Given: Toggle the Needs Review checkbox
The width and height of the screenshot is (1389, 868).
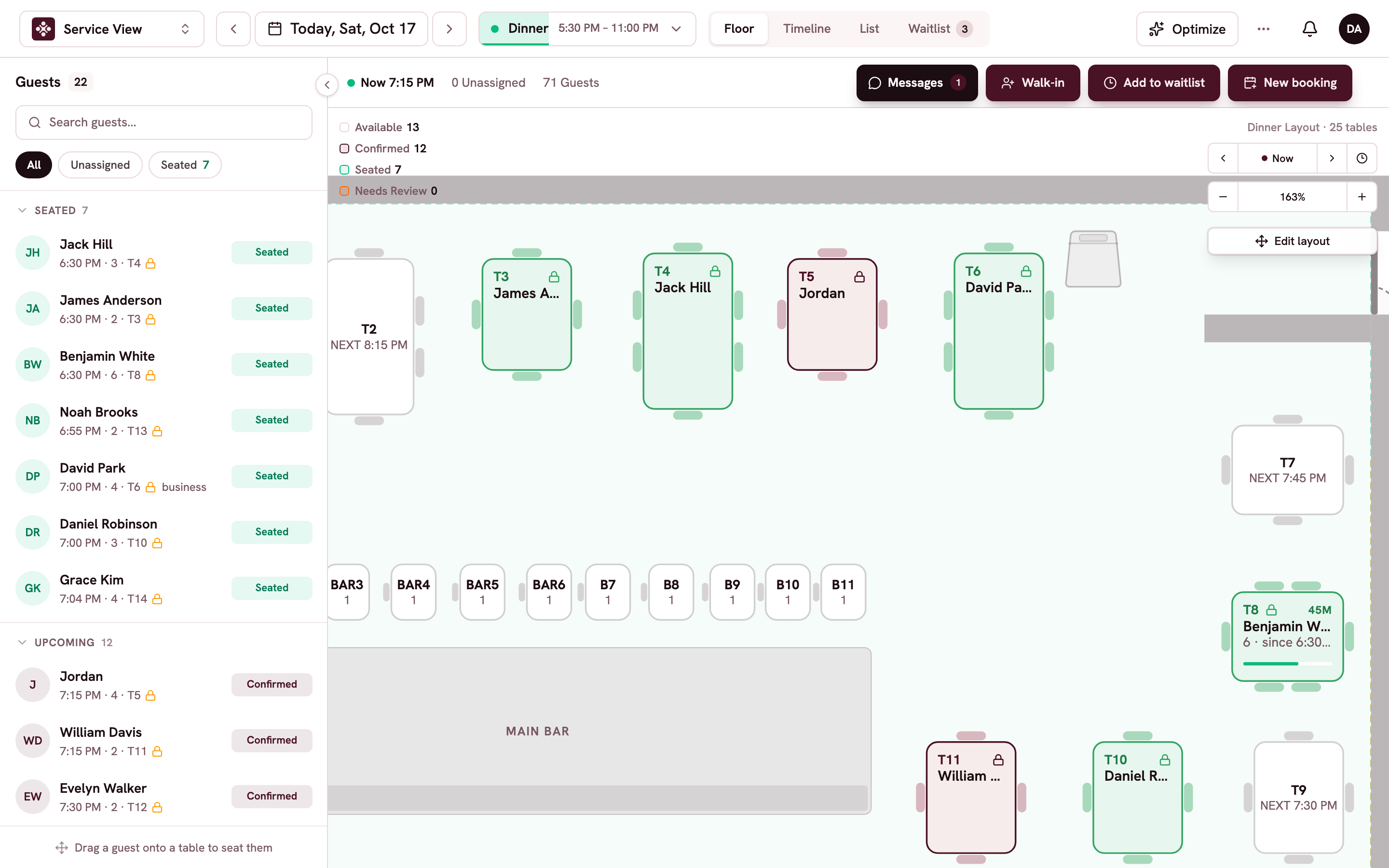Looking at the screenshot, I should pos(344,191).
